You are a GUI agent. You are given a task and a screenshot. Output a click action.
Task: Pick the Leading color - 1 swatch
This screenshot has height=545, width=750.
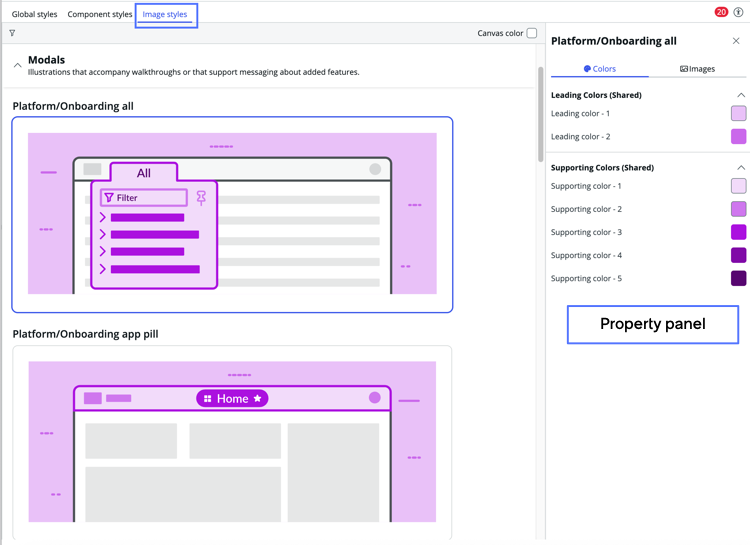click(x=739, y=113)
